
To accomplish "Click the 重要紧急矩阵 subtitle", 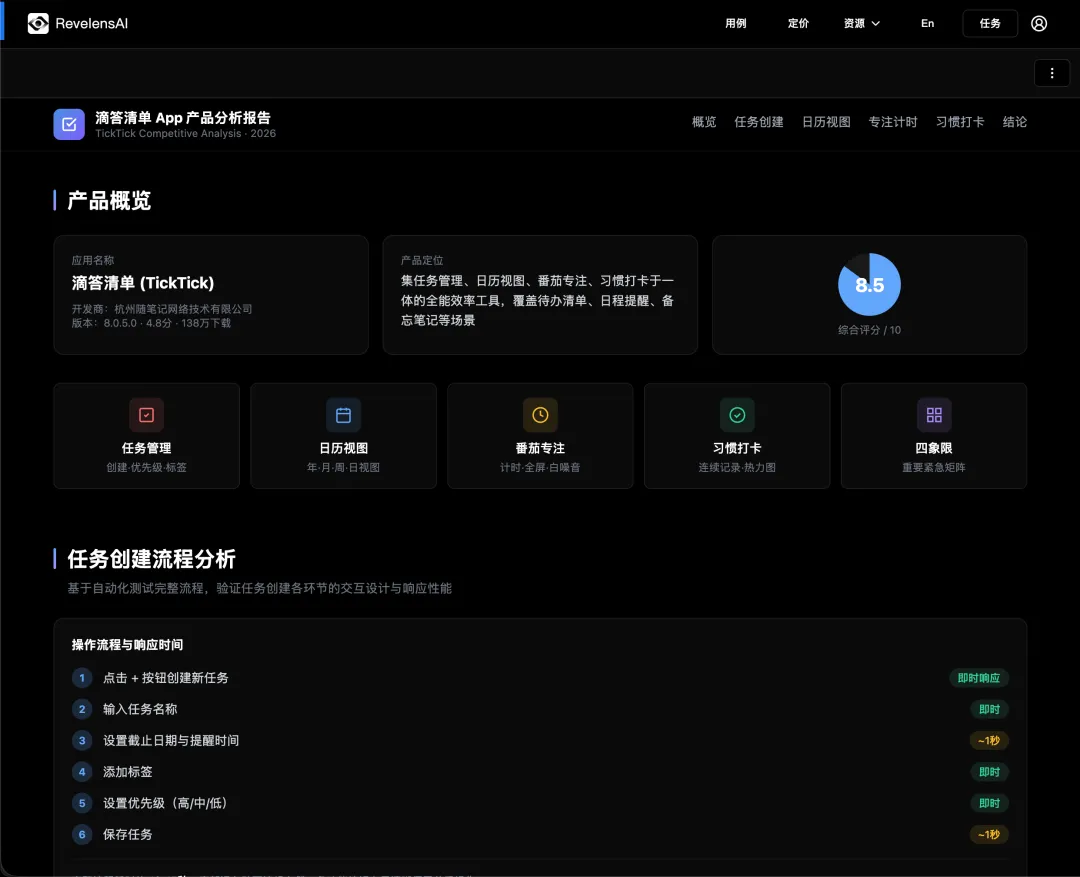I will coord(934,467).
